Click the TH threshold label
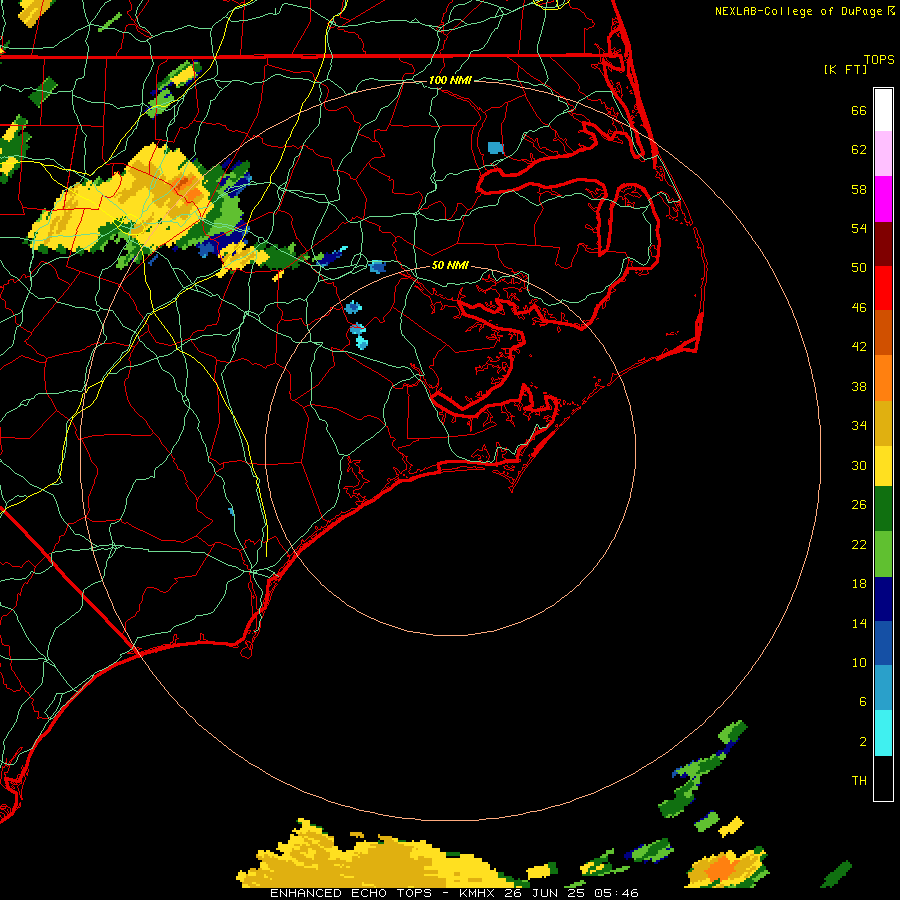Viewport: 900px width, 900px height. (859, 781)
